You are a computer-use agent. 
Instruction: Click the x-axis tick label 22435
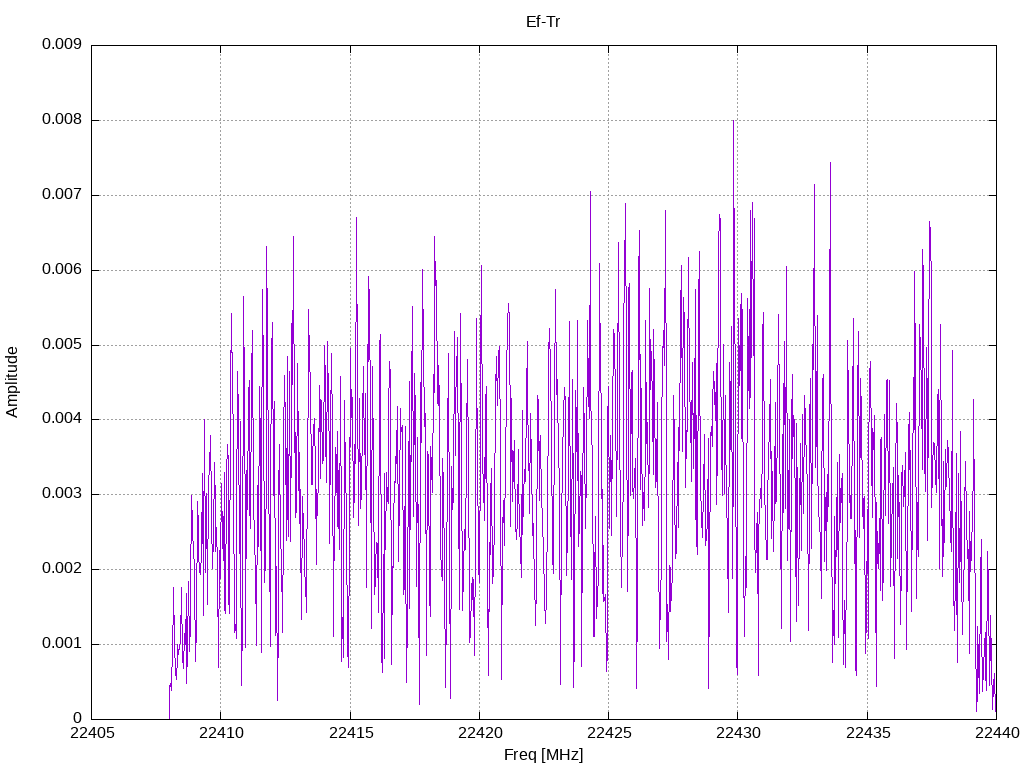click(x=868, y=733)
